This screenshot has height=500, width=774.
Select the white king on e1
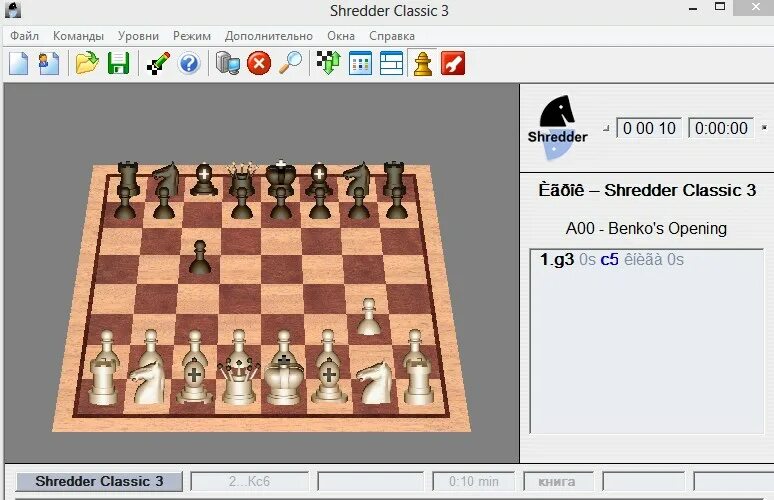(283, 382)
